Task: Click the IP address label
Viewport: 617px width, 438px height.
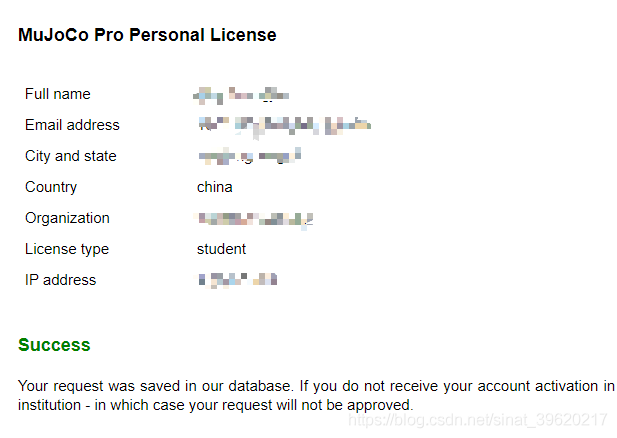Action: [x=60, y=280]
